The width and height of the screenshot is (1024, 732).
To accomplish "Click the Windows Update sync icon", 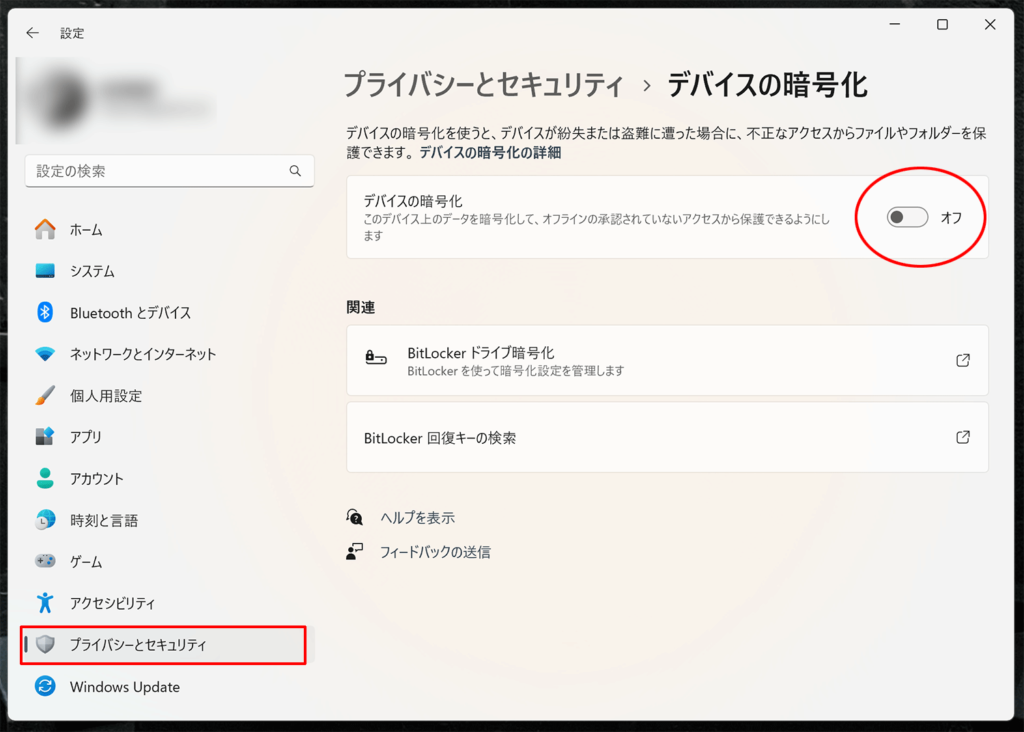I will pos(45,687).
